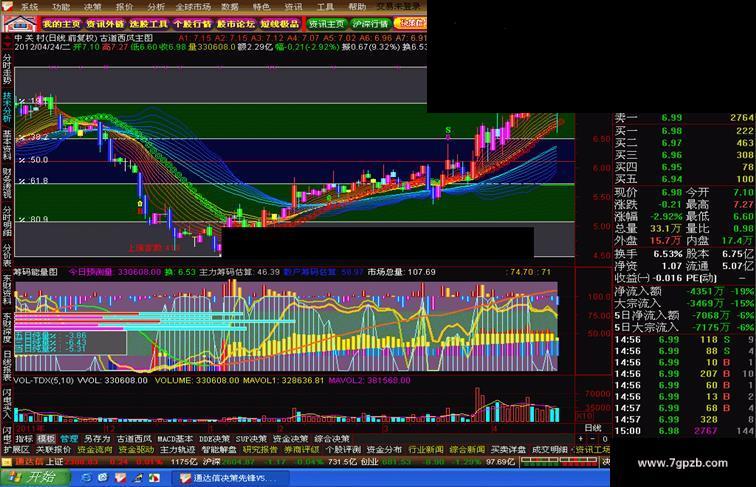Screen dimensions: 756x487
Task: Click the 股市论坛 button
Action: (236, 24)
